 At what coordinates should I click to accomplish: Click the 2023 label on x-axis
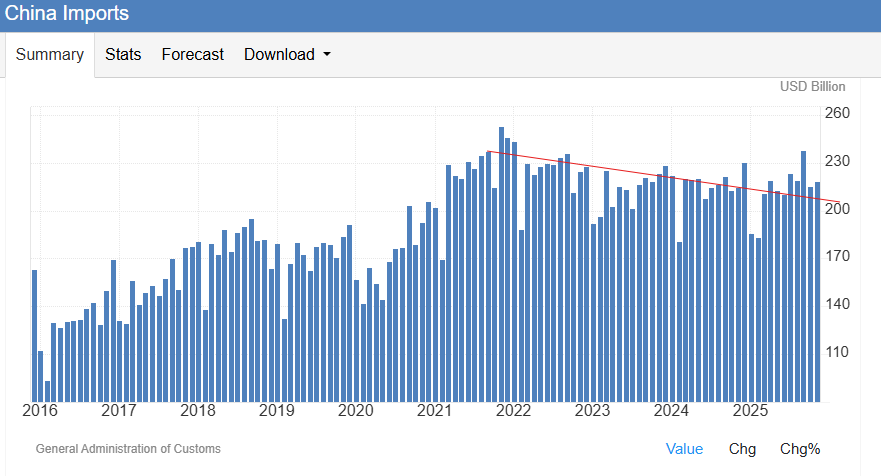pos(592,410)
